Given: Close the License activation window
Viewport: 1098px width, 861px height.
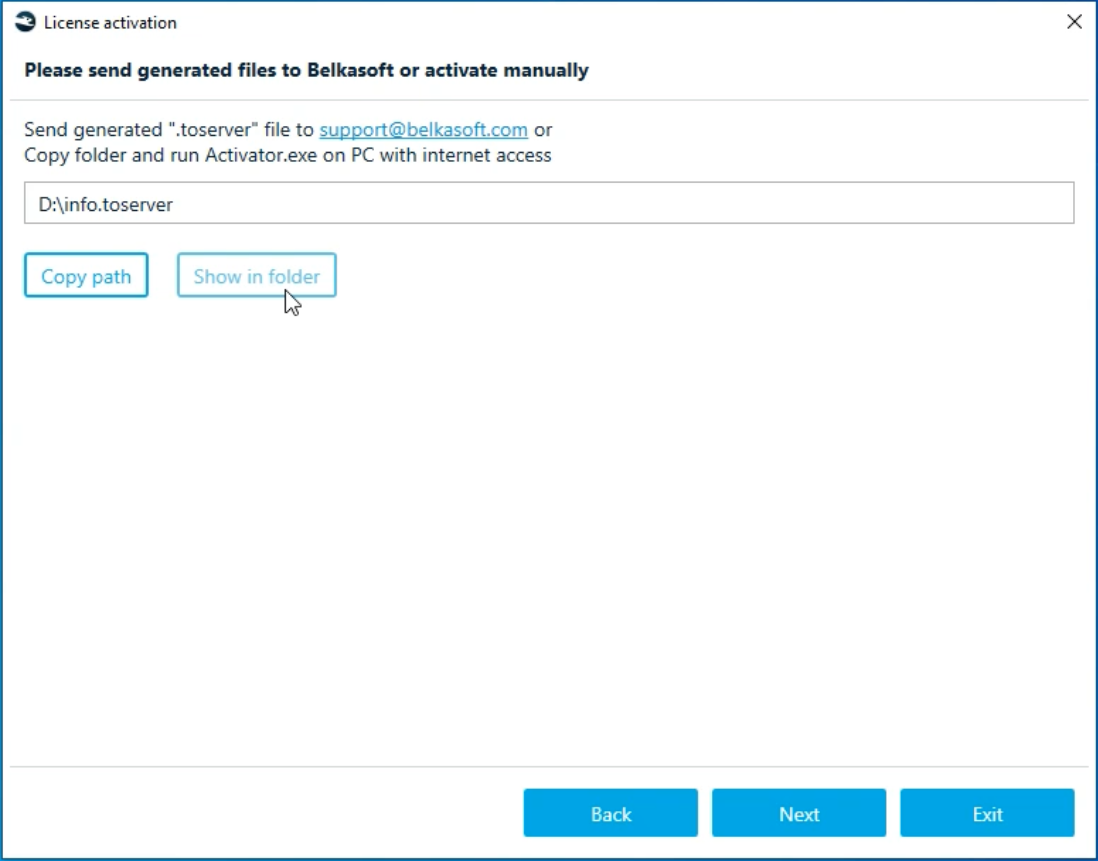Looking at the screenshot, I should pyautogui.click(x=1074, y=22).
